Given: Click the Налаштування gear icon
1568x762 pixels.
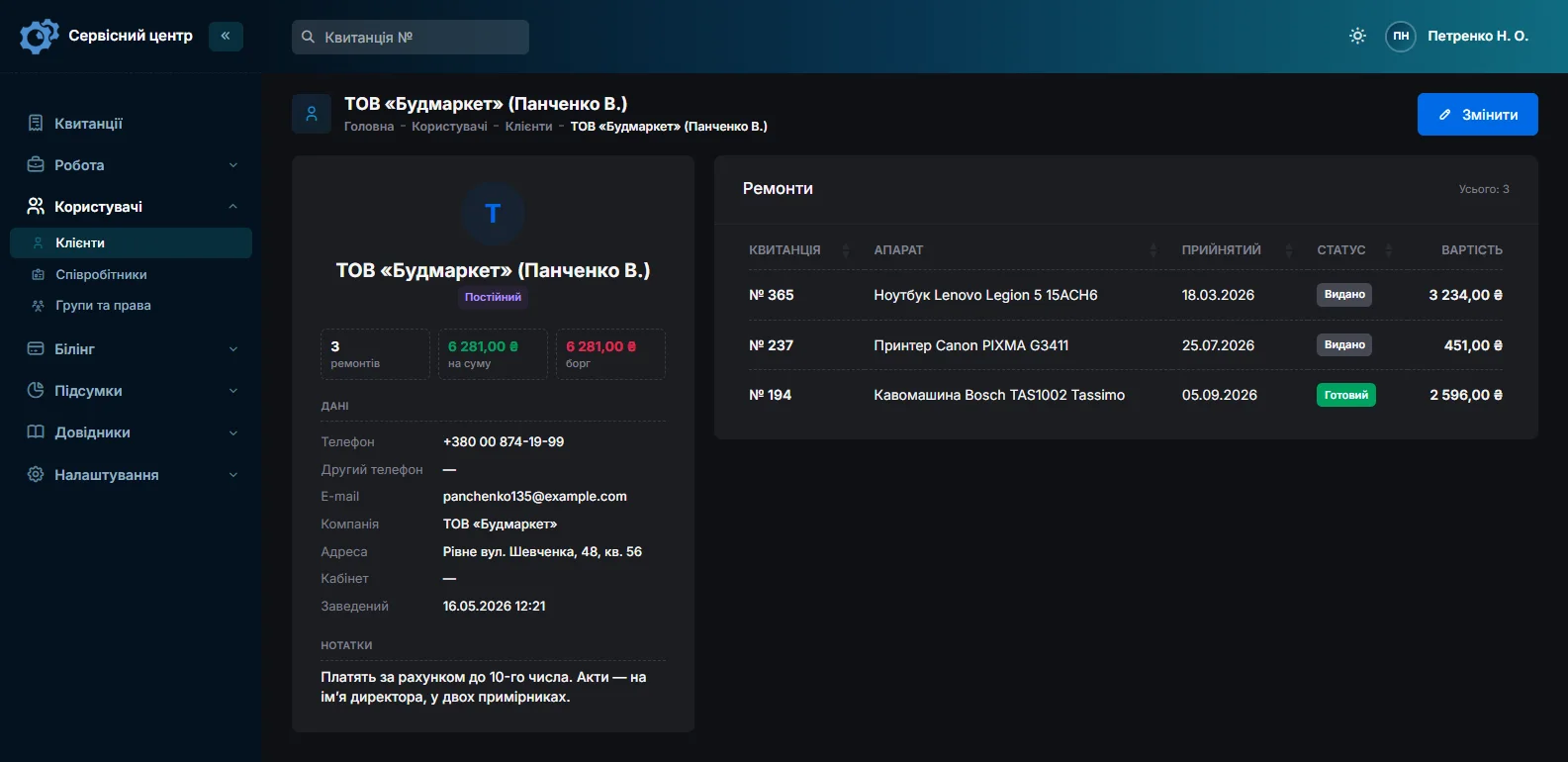Looking at the screenshot, I should pos(36,474).
